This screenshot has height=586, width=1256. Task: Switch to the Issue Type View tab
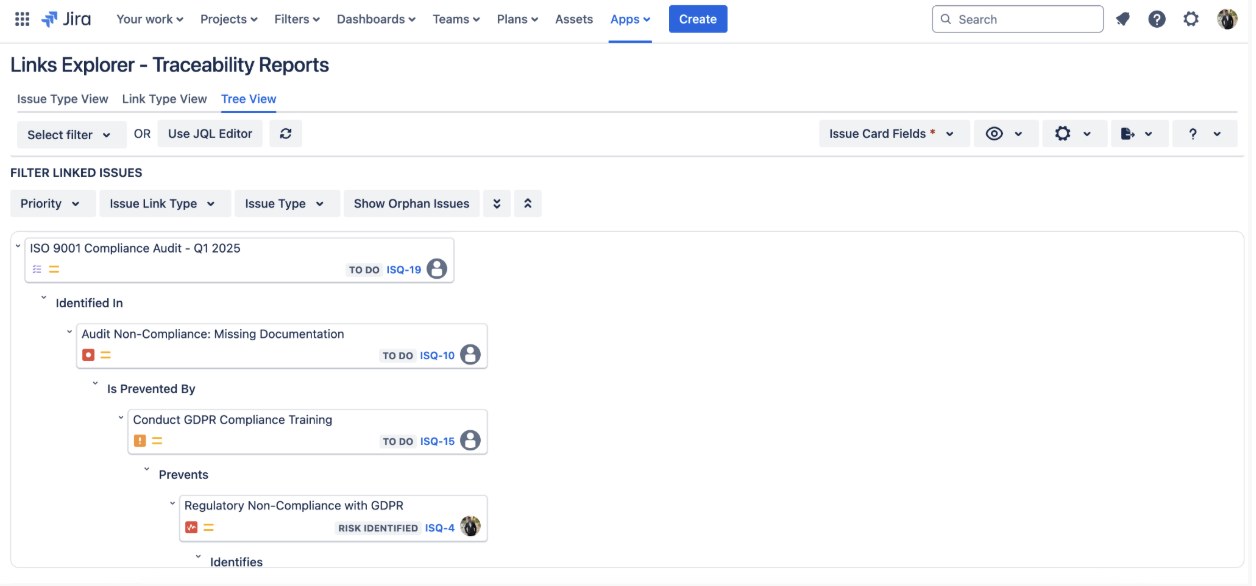pyautogui.click(x=62, y=99)
